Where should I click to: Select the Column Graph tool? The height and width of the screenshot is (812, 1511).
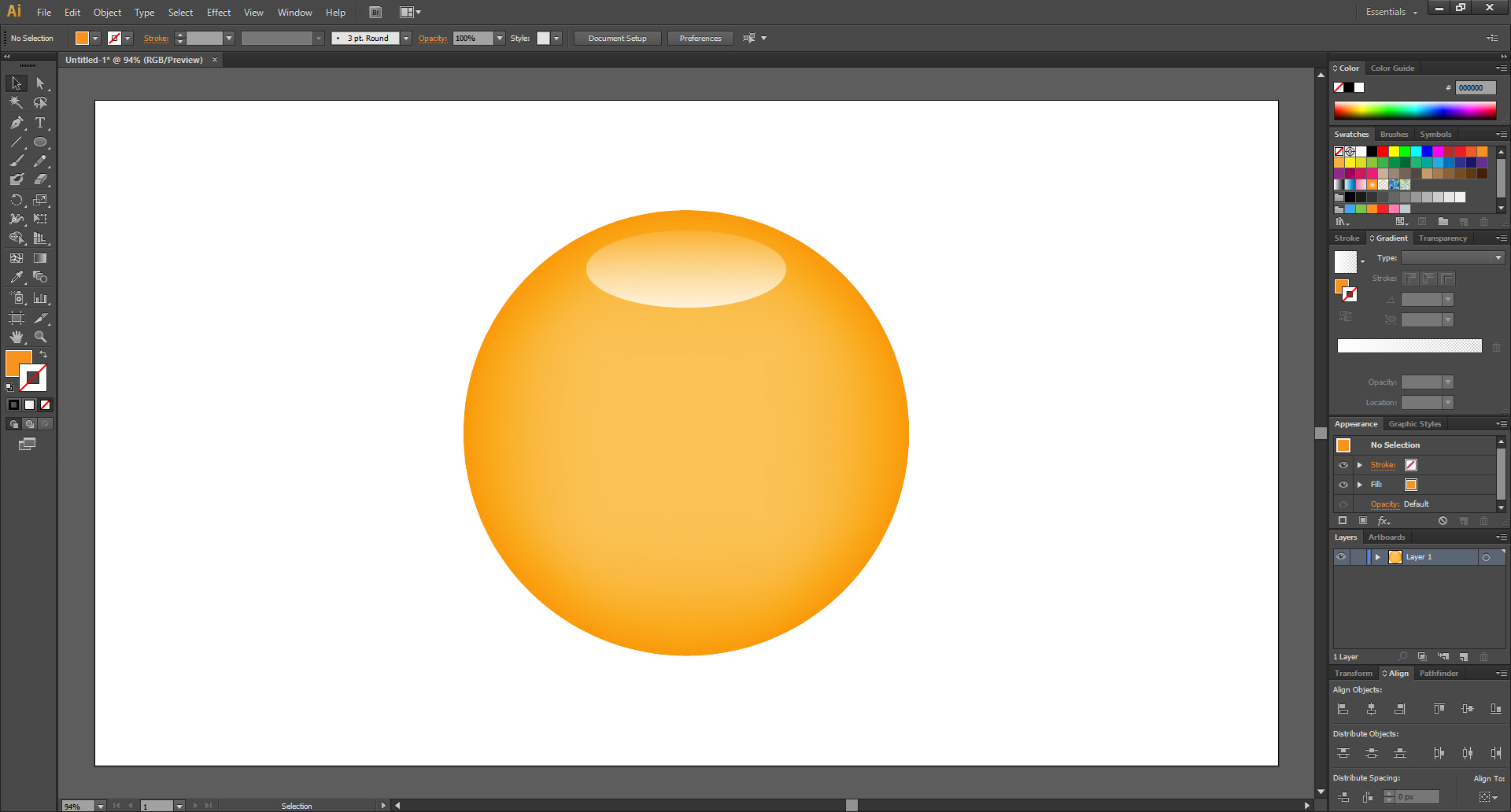pyautogui.click(x=40, y=298)
